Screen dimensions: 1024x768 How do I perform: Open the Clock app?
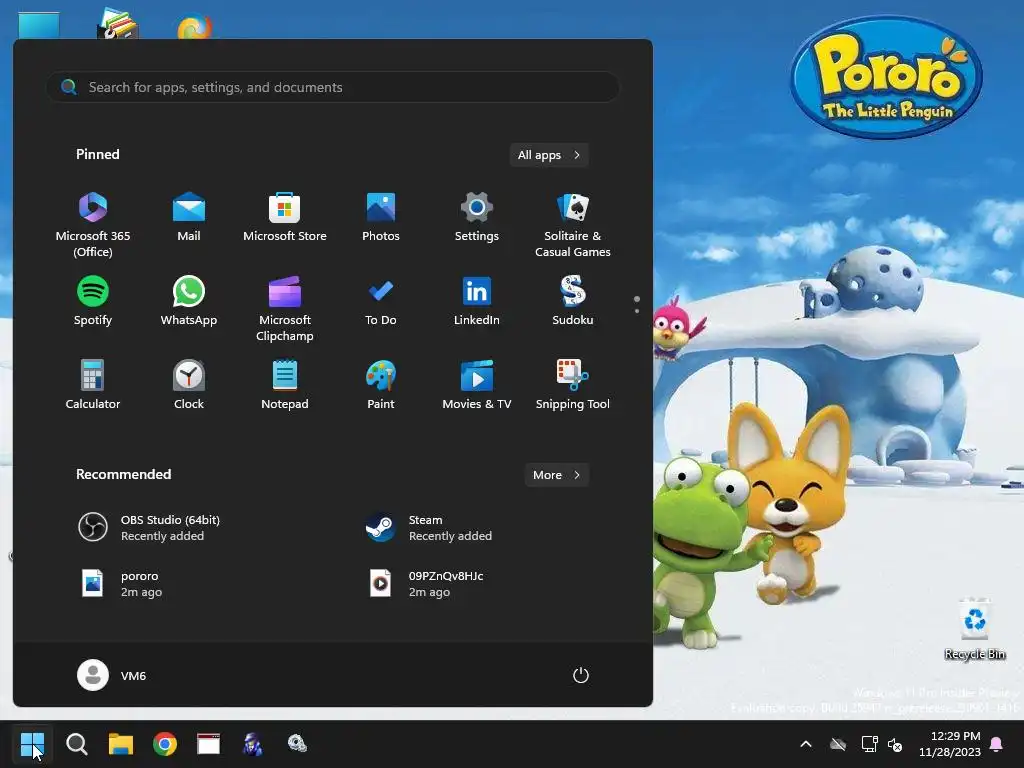pyautogui.click(x=189, y=385)
